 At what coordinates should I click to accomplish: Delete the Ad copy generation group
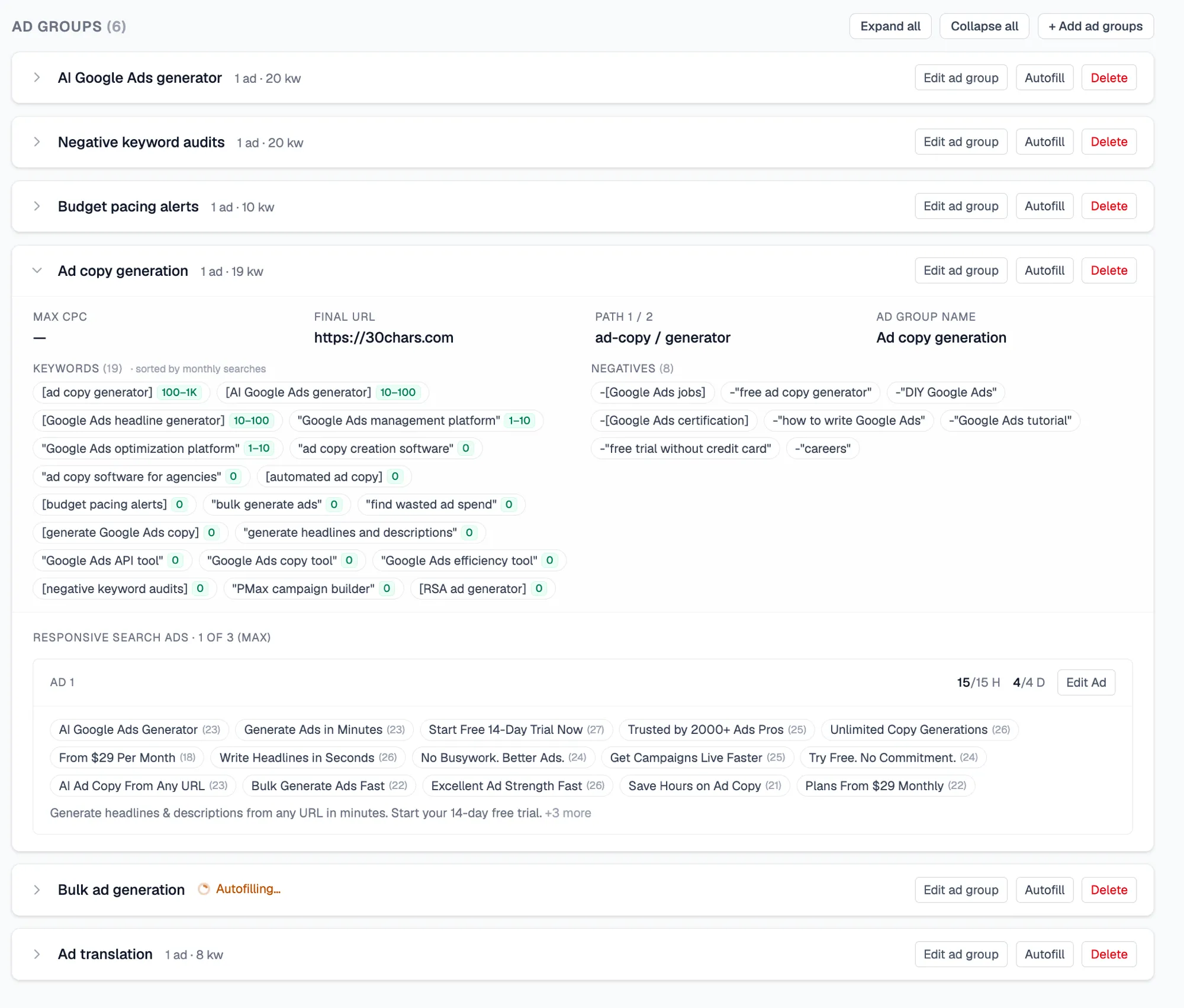tap(1109, 270)
